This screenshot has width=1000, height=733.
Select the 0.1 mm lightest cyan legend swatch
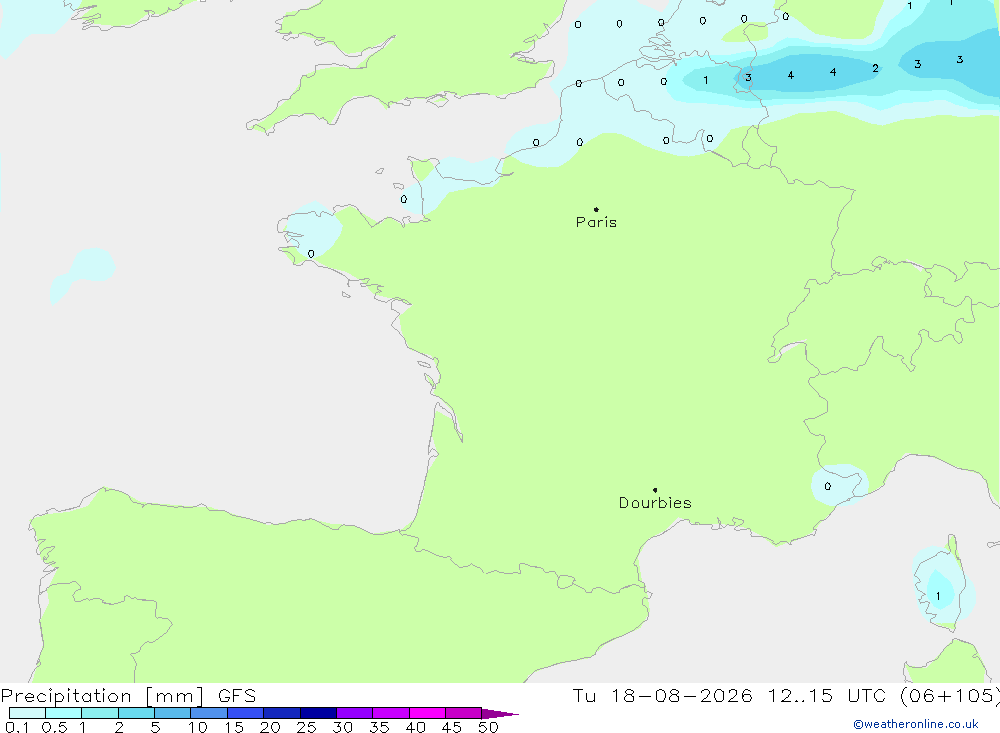pyautogui.click(x=27, y=713)
